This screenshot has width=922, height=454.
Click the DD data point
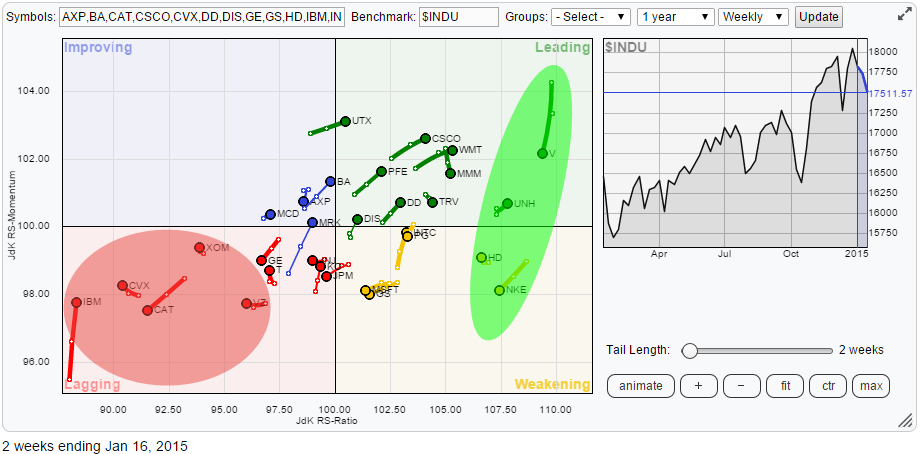400,202
